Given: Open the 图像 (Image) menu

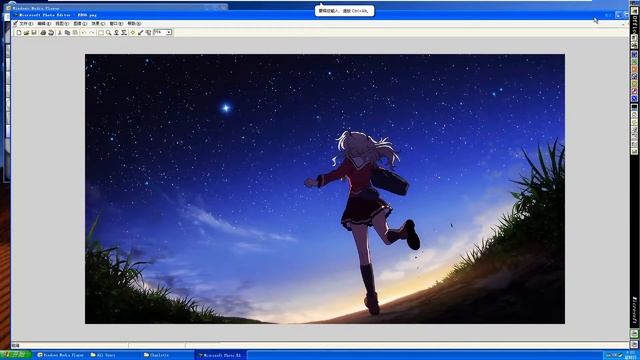Looking at the screenshot, I should tap(80, 24).
